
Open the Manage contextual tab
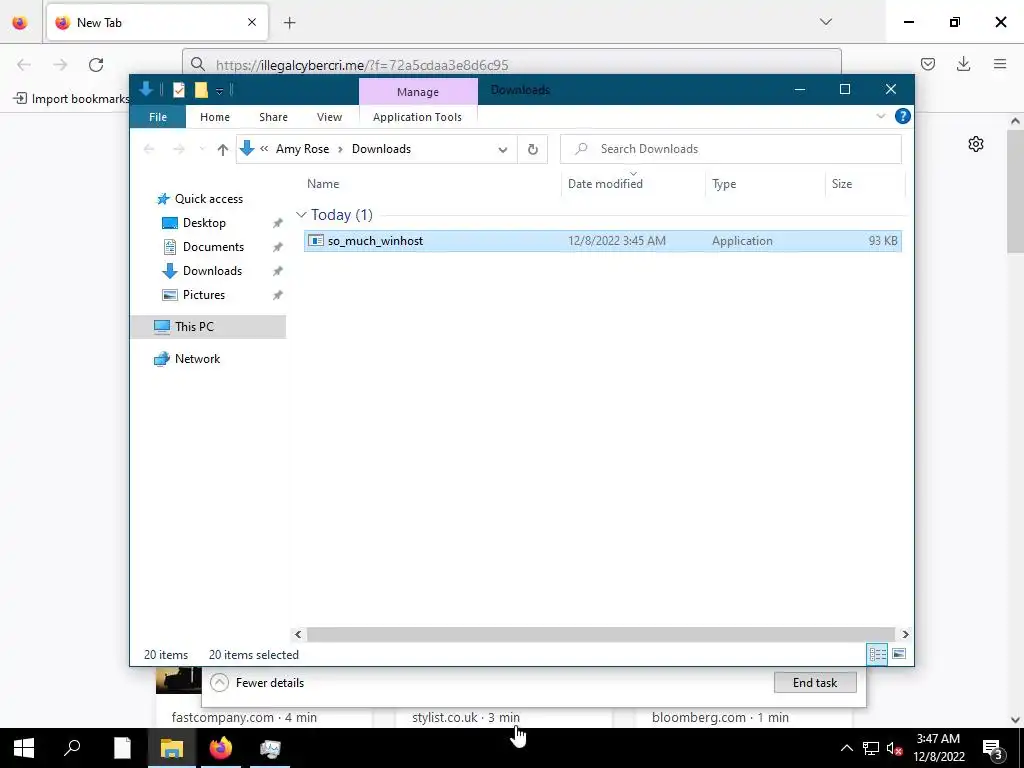(x=418, y=92)
